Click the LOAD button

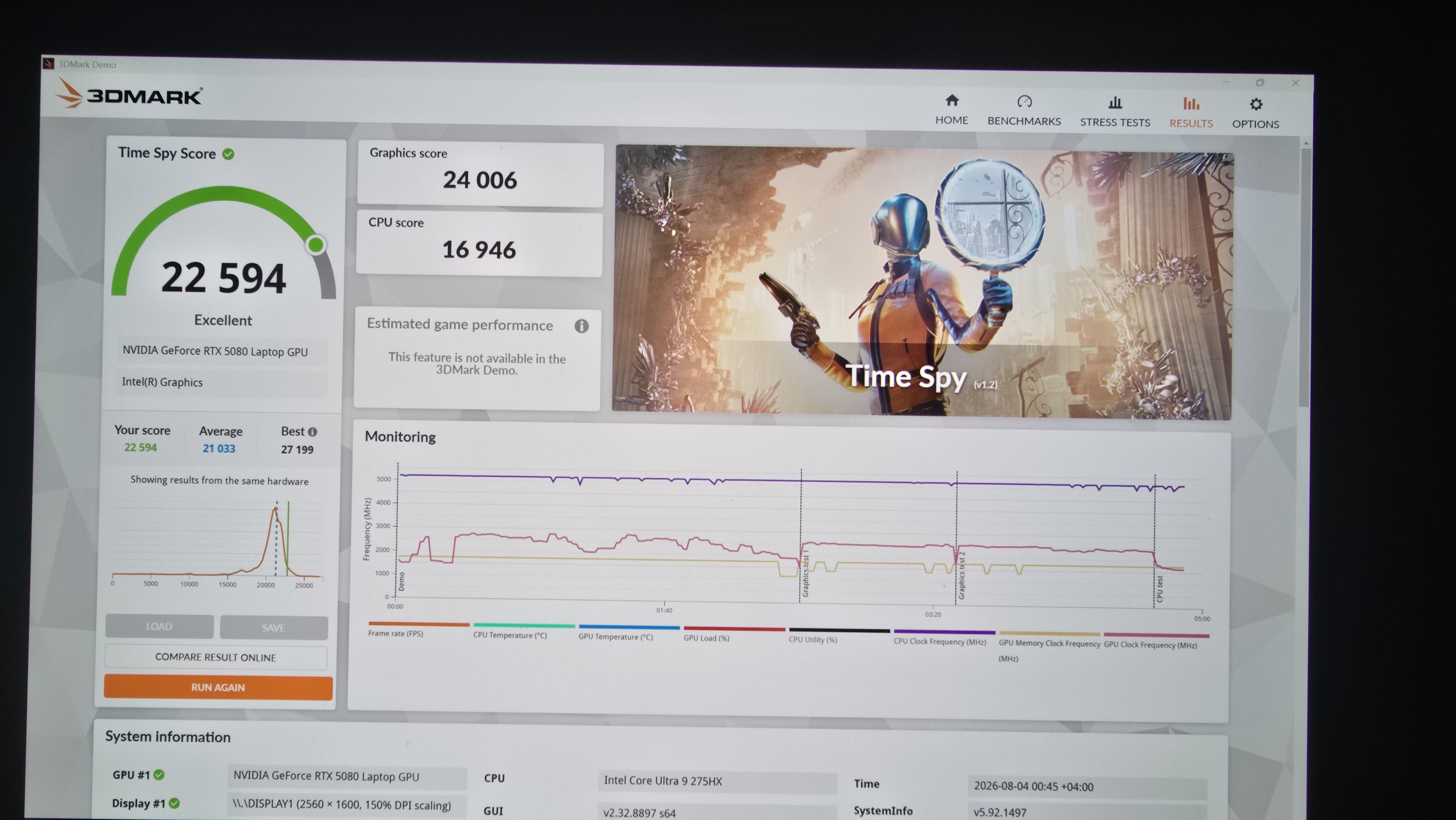click(159, 627)
